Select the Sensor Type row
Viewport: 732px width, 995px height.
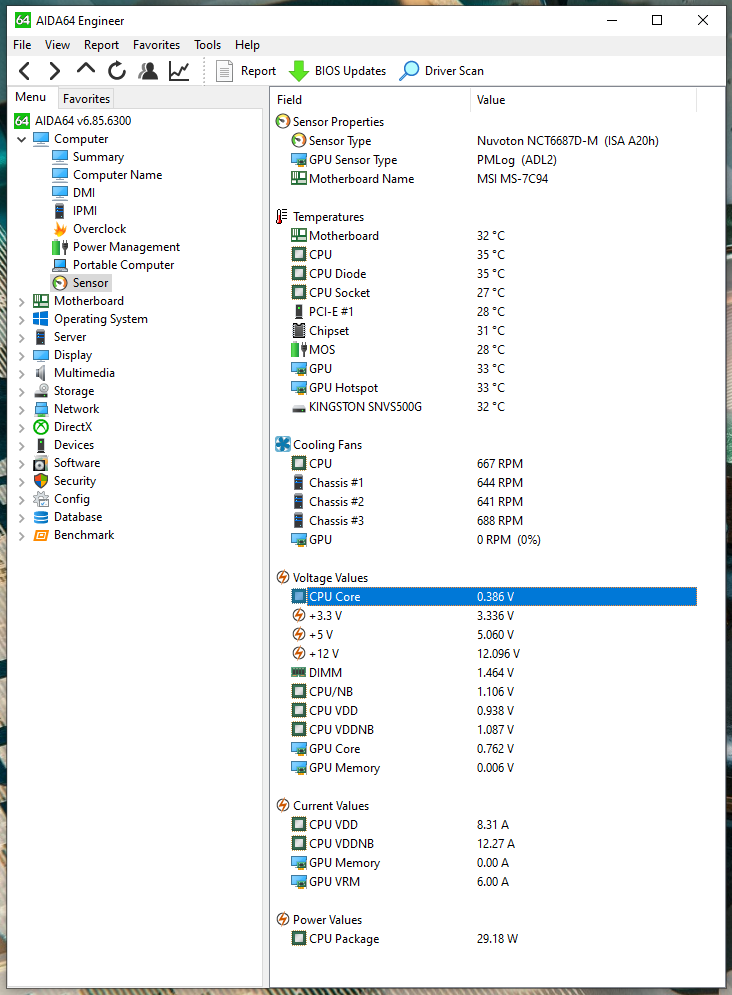(493, 141)
